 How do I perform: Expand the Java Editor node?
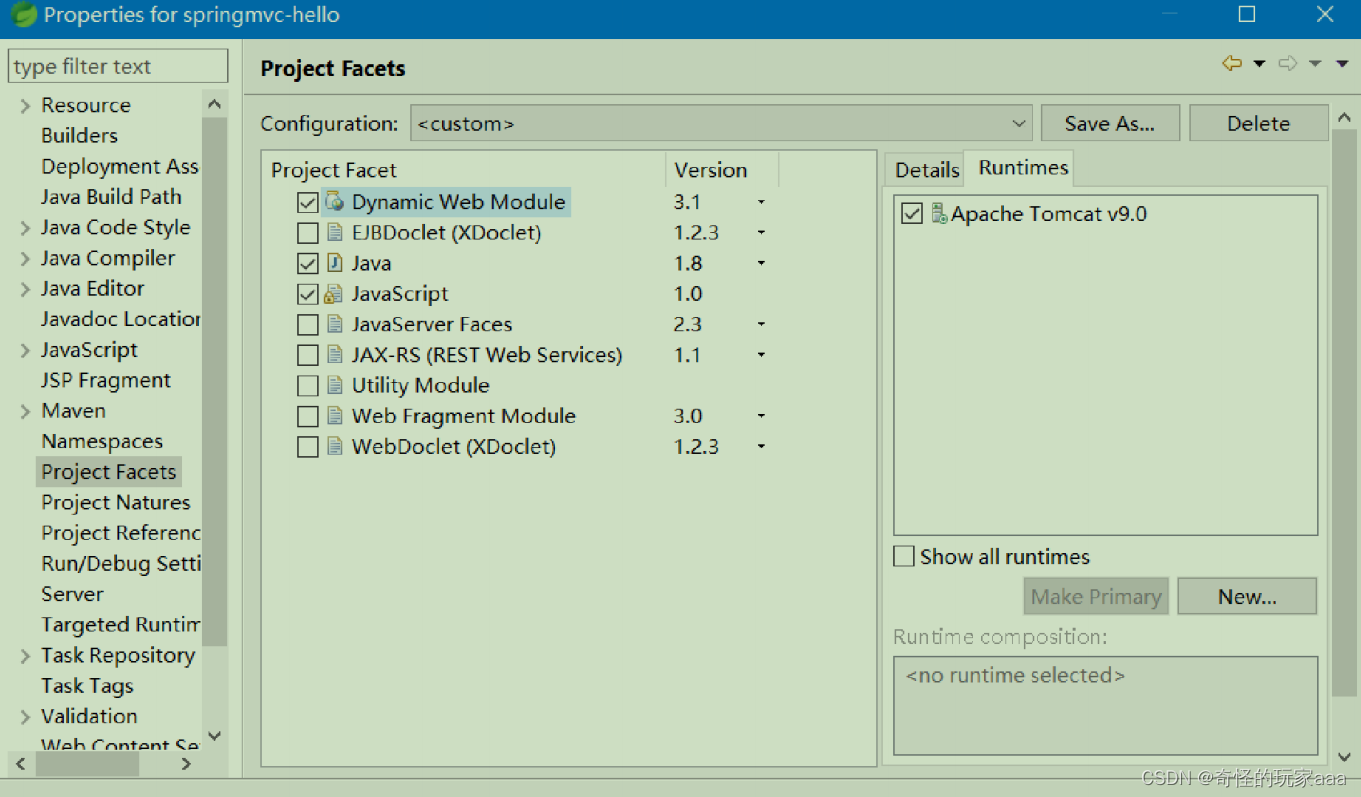click(x=25, y=289)
